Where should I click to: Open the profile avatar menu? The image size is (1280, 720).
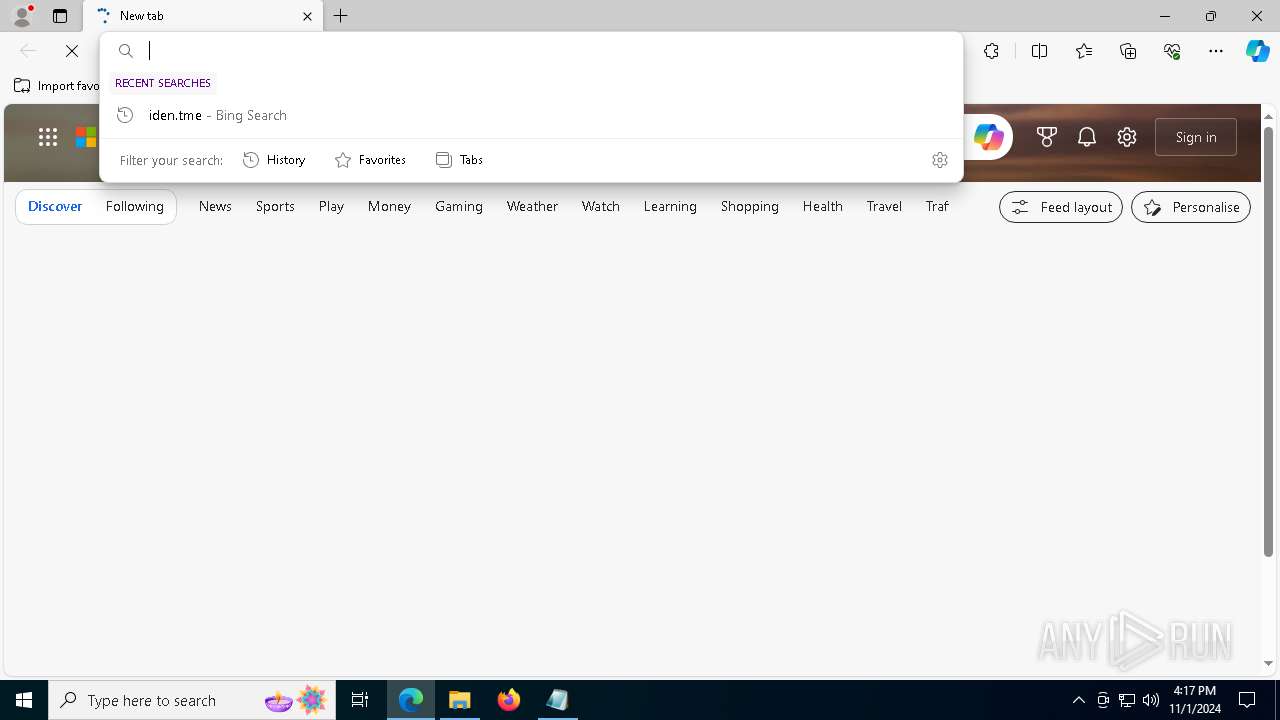[21, 16]
